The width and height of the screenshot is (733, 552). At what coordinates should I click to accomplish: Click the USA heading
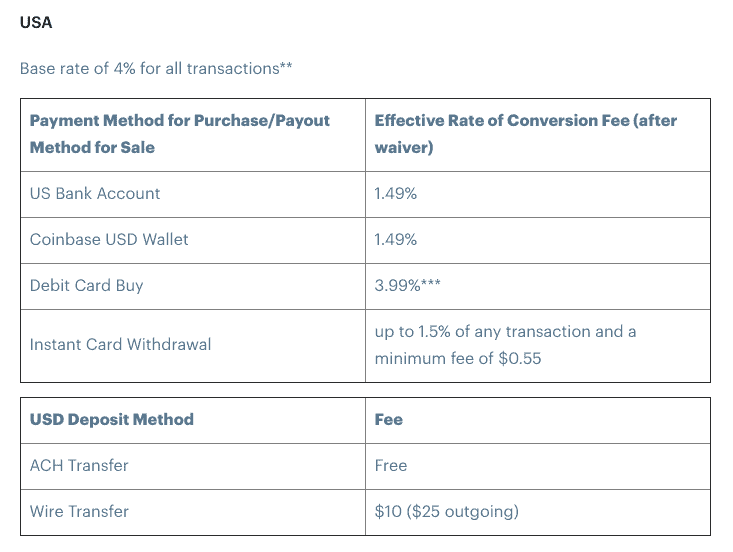(36, 23)
